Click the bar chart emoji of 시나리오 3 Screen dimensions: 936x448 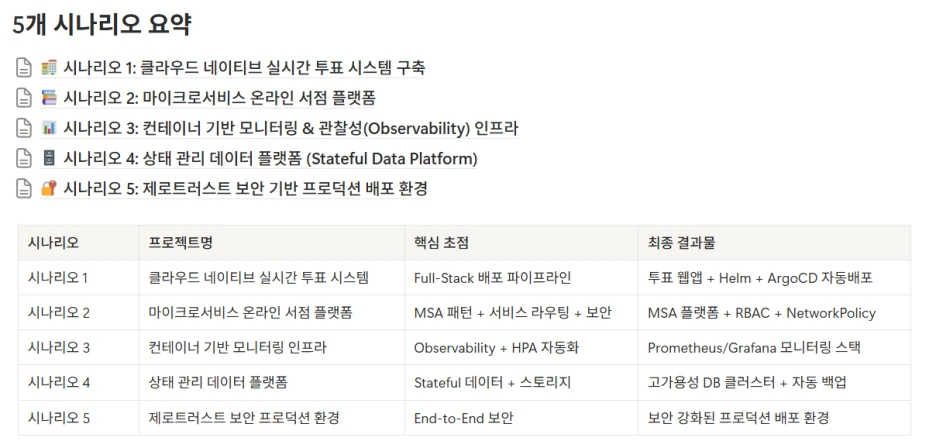(x=49, y=128)
